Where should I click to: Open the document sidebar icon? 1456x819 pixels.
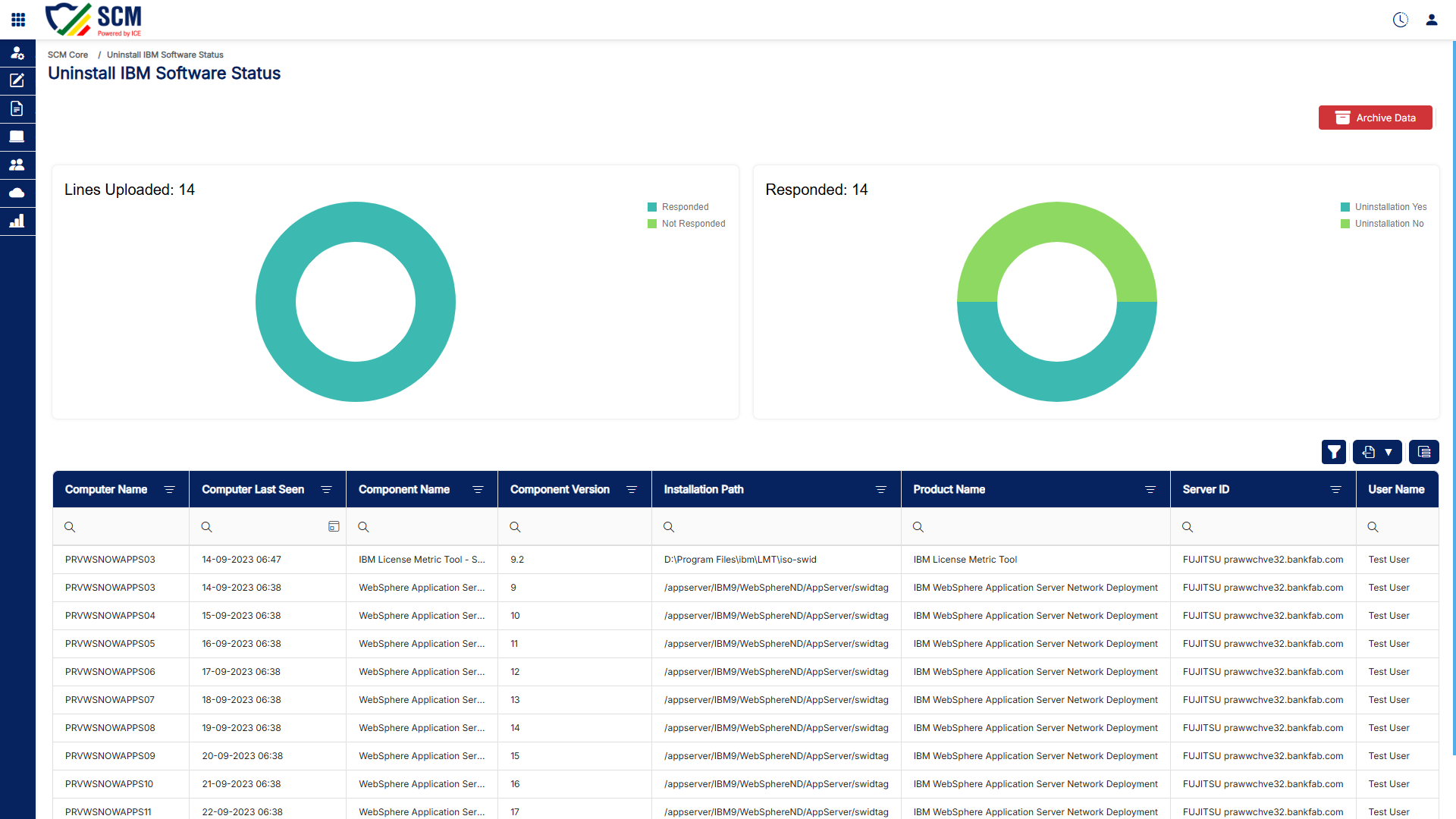click(17, 108)
